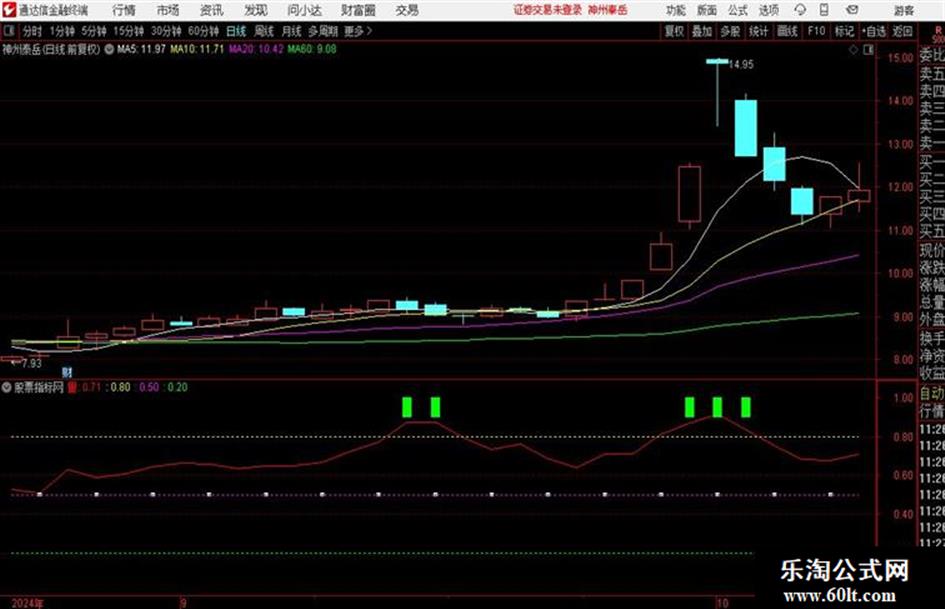Open settings circle beside 股票指标网 indicator
Viewport: 945px width, 609px height.
pos(7,387)
